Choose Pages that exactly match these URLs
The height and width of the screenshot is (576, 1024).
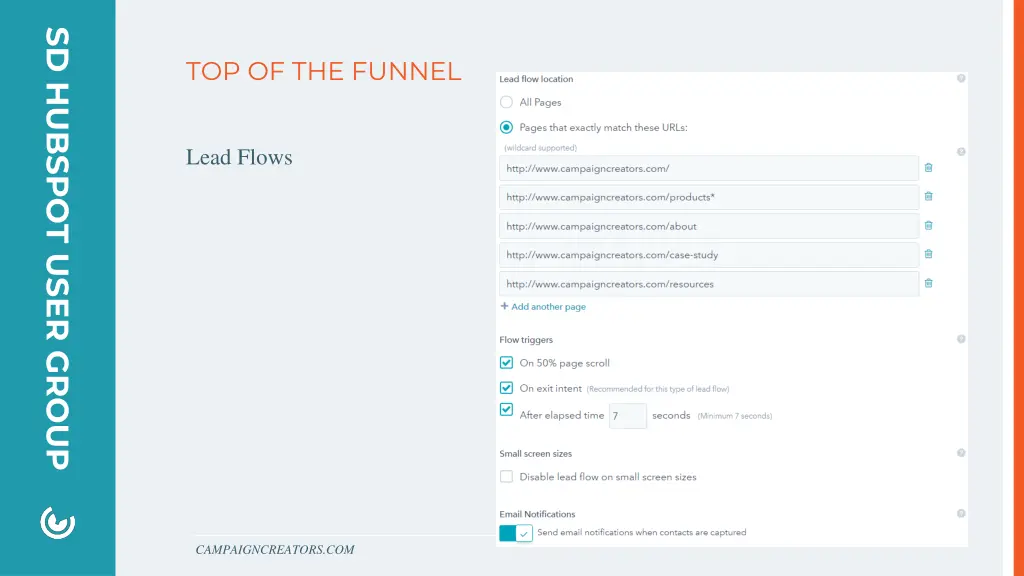click(x=506, y=127)
